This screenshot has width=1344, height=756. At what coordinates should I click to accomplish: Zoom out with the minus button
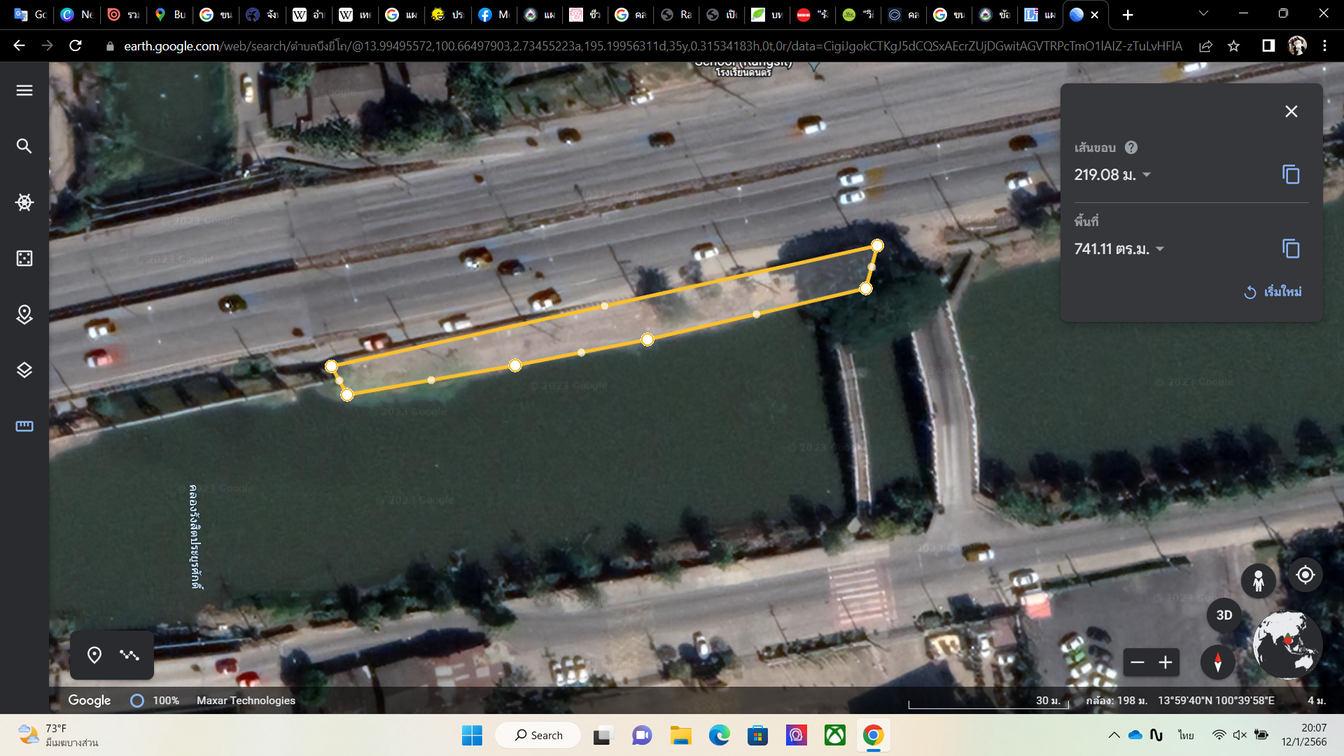[x=1137, y=662]
